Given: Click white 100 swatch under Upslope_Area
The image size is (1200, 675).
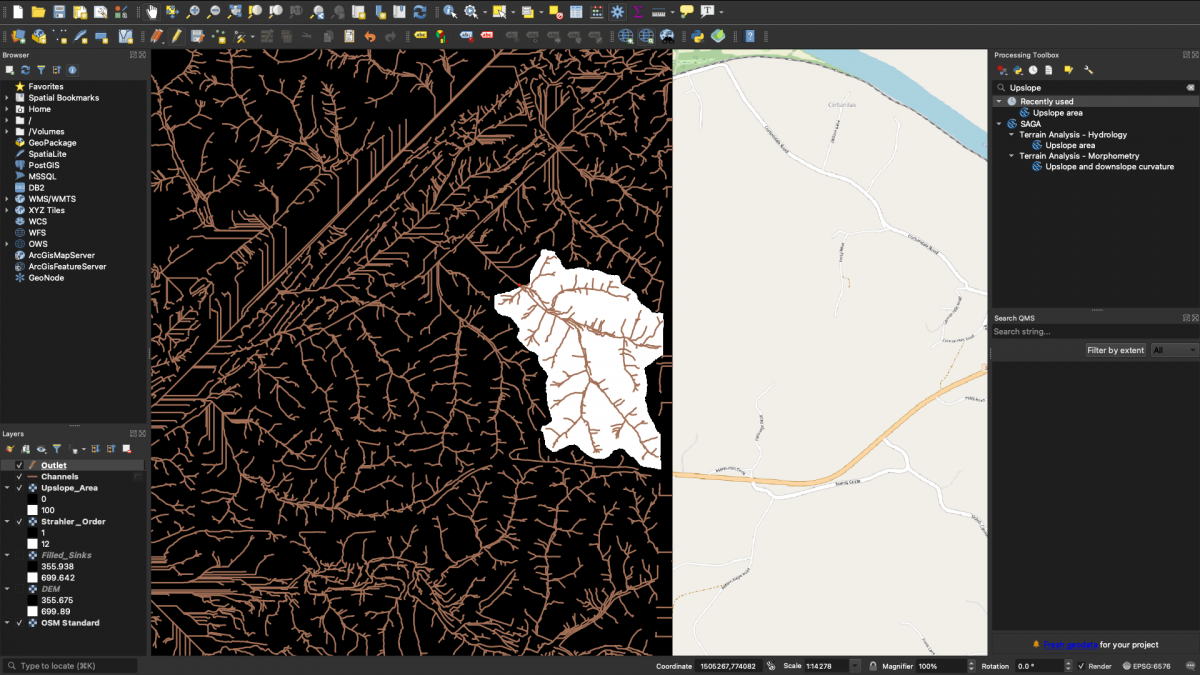Looking at the screenshot, I should (33, 510).
